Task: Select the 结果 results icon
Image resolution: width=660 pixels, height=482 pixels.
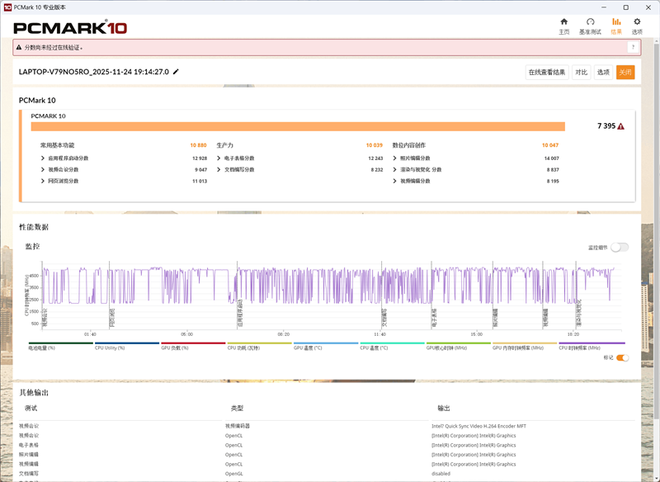Action: (616, 25)
